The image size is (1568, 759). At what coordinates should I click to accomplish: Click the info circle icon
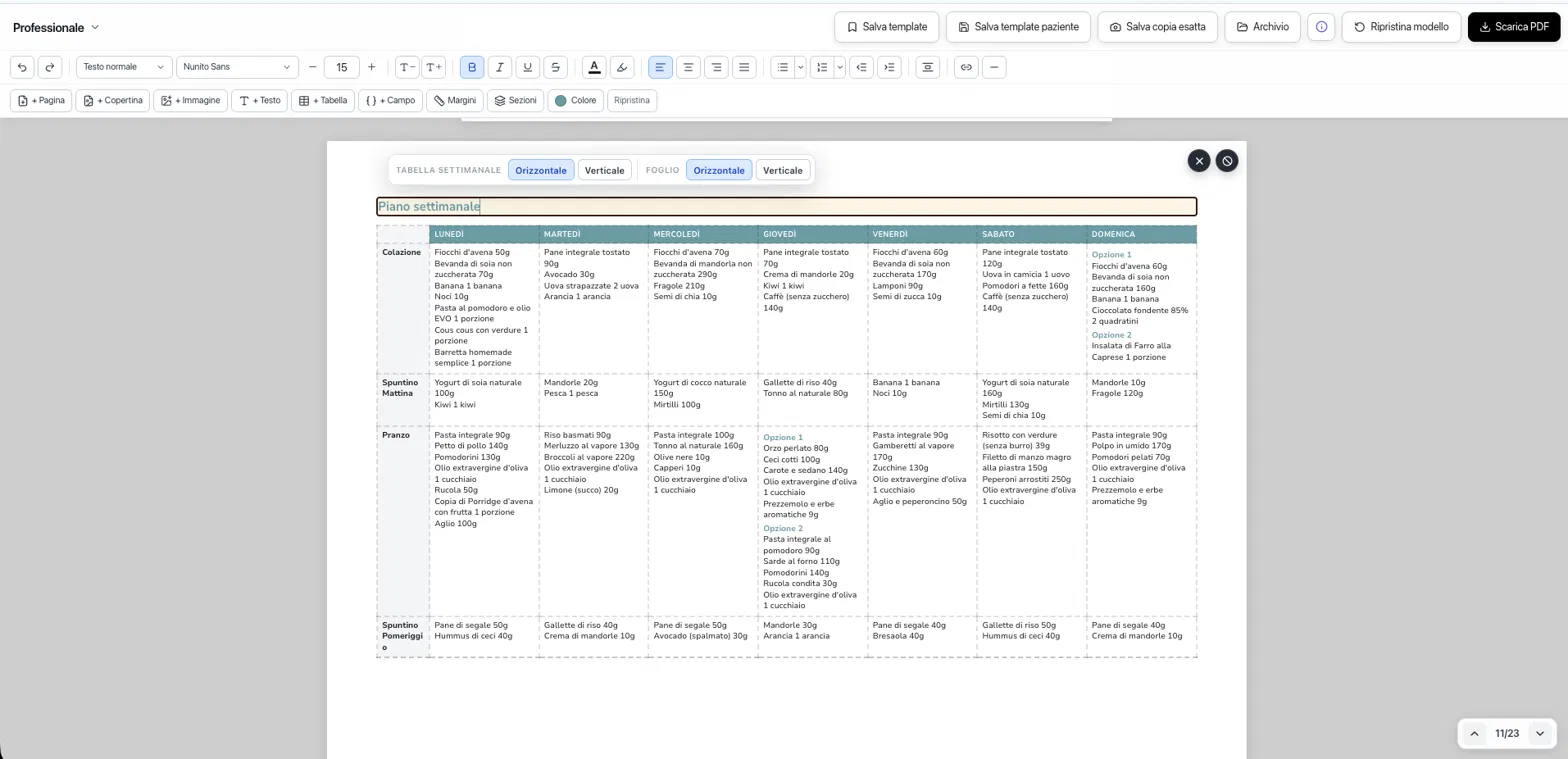(x=1321, y=27)
